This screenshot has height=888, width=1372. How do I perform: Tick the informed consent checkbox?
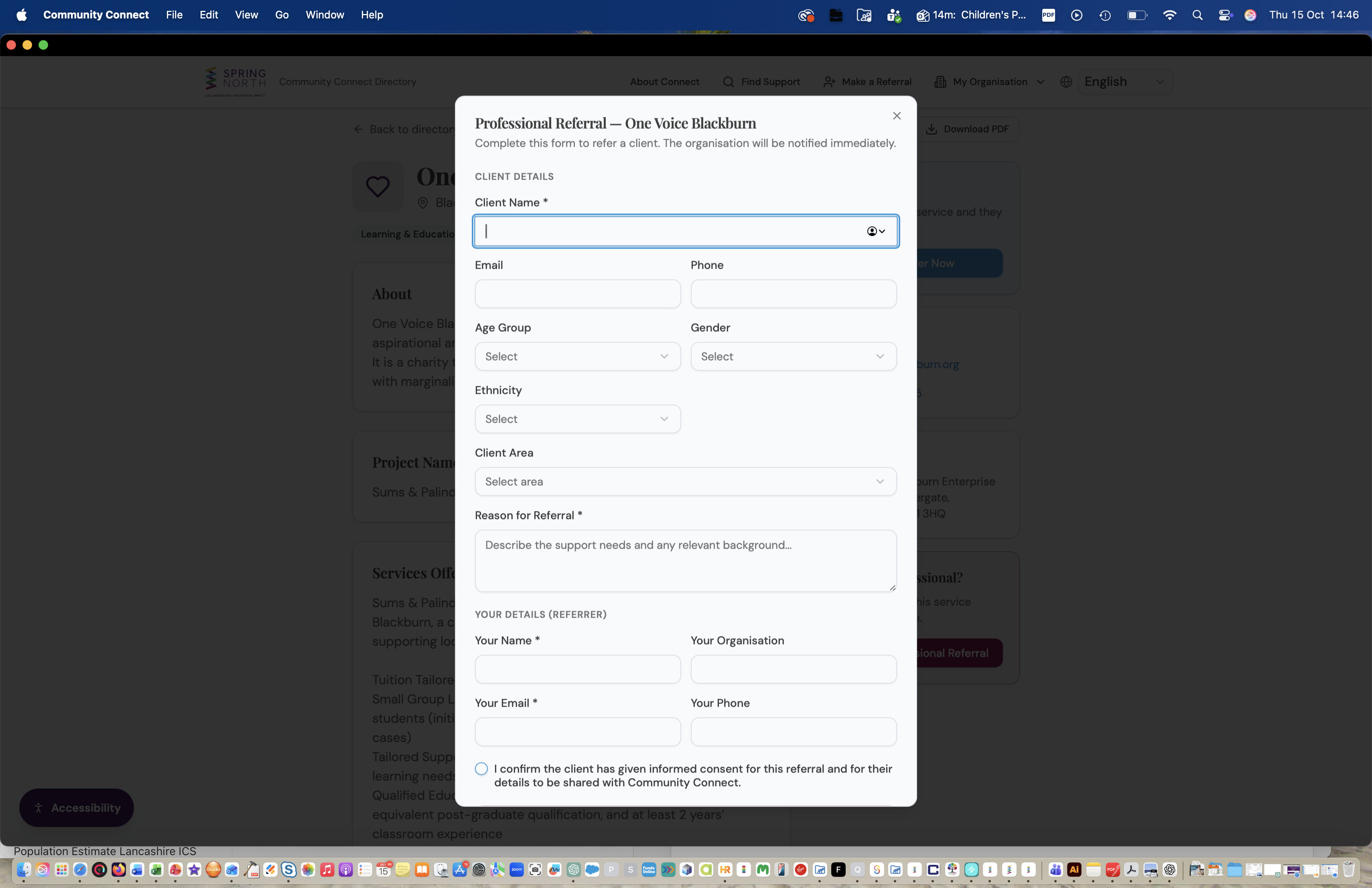coord(481,769)
